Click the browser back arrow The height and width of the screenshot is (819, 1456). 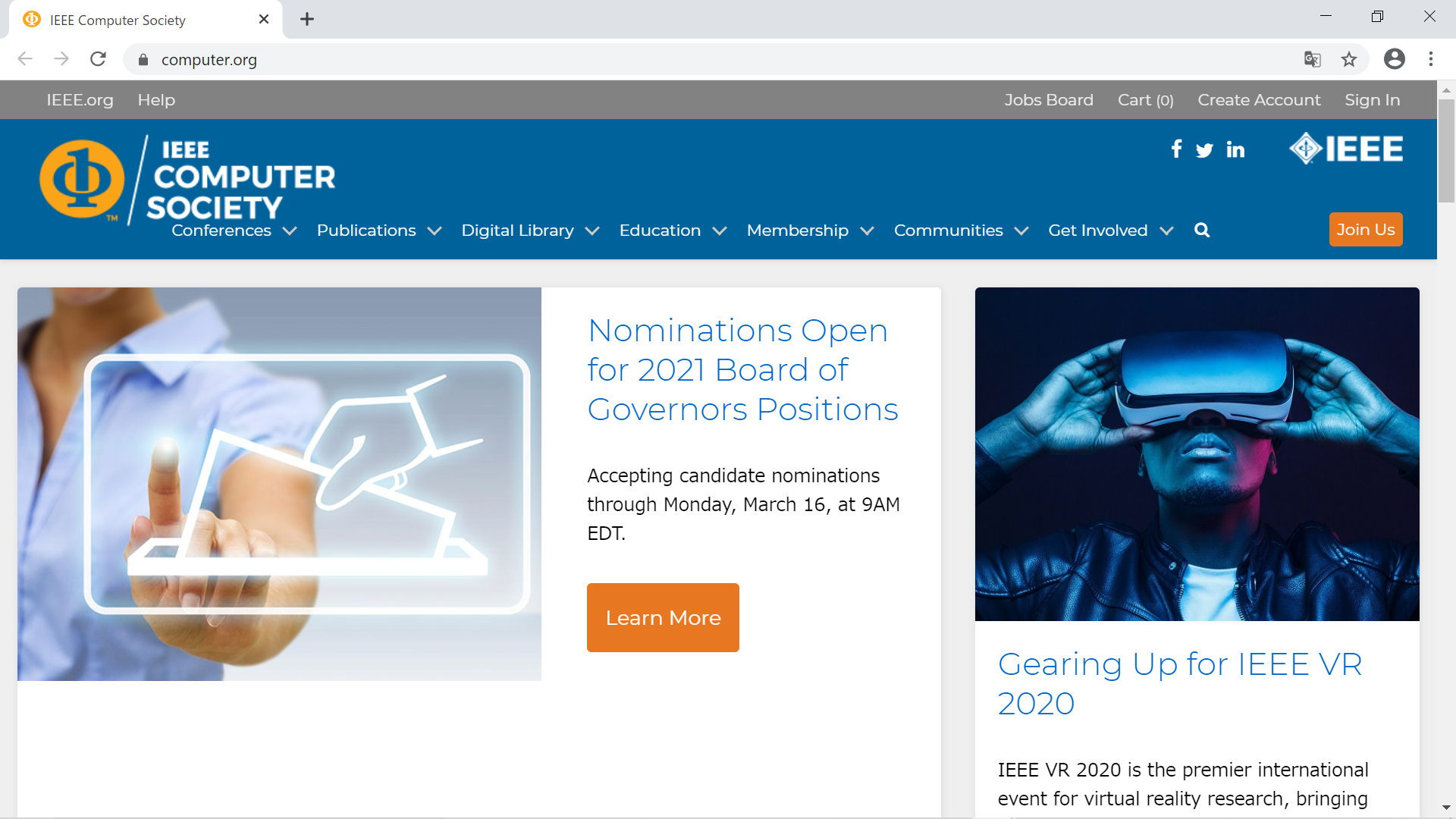click(25, 59)
